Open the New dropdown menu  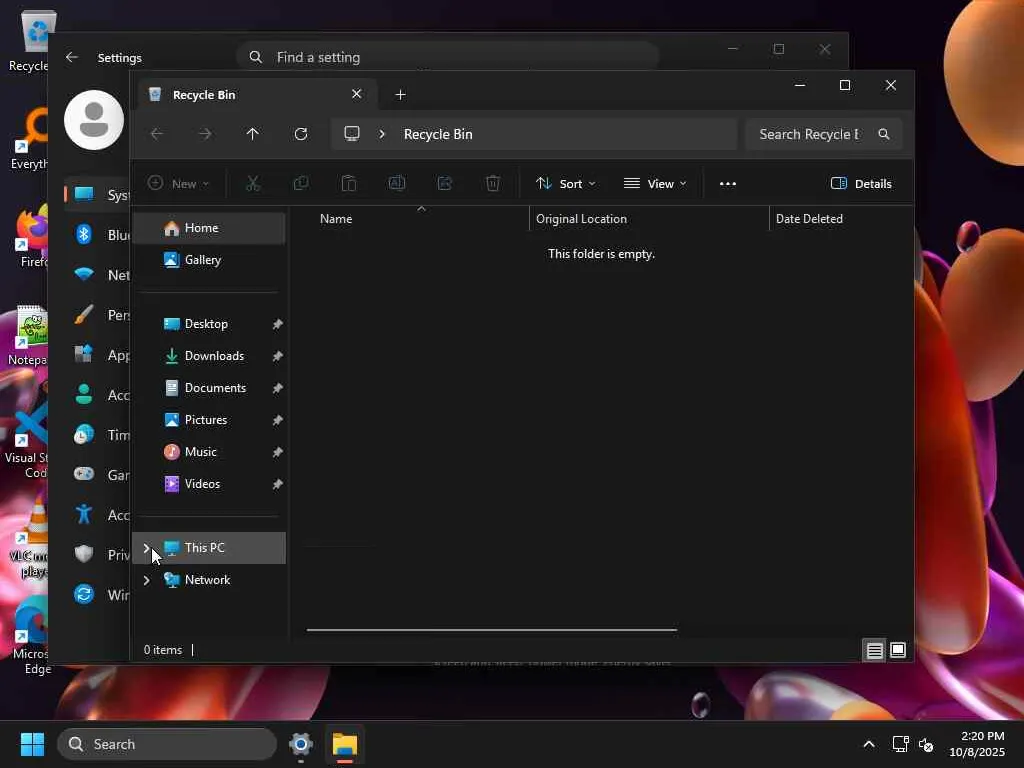178,184
